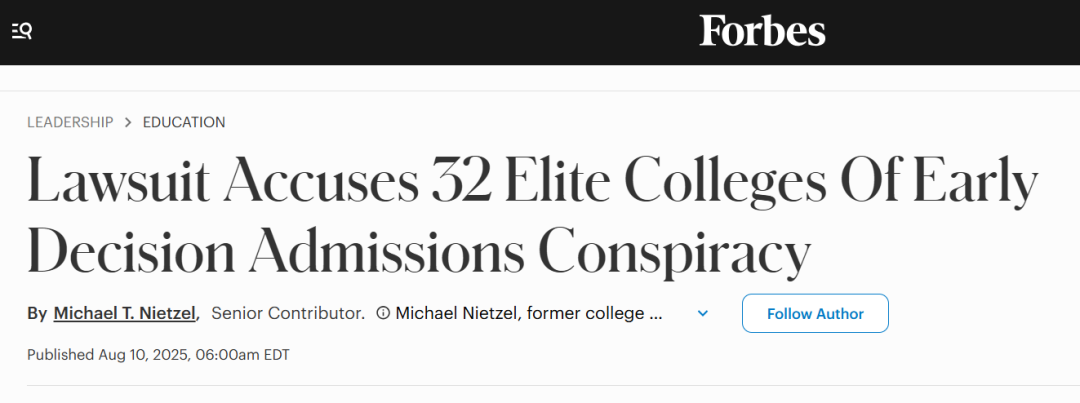Open the menu and search icon

tap(22, 31)
